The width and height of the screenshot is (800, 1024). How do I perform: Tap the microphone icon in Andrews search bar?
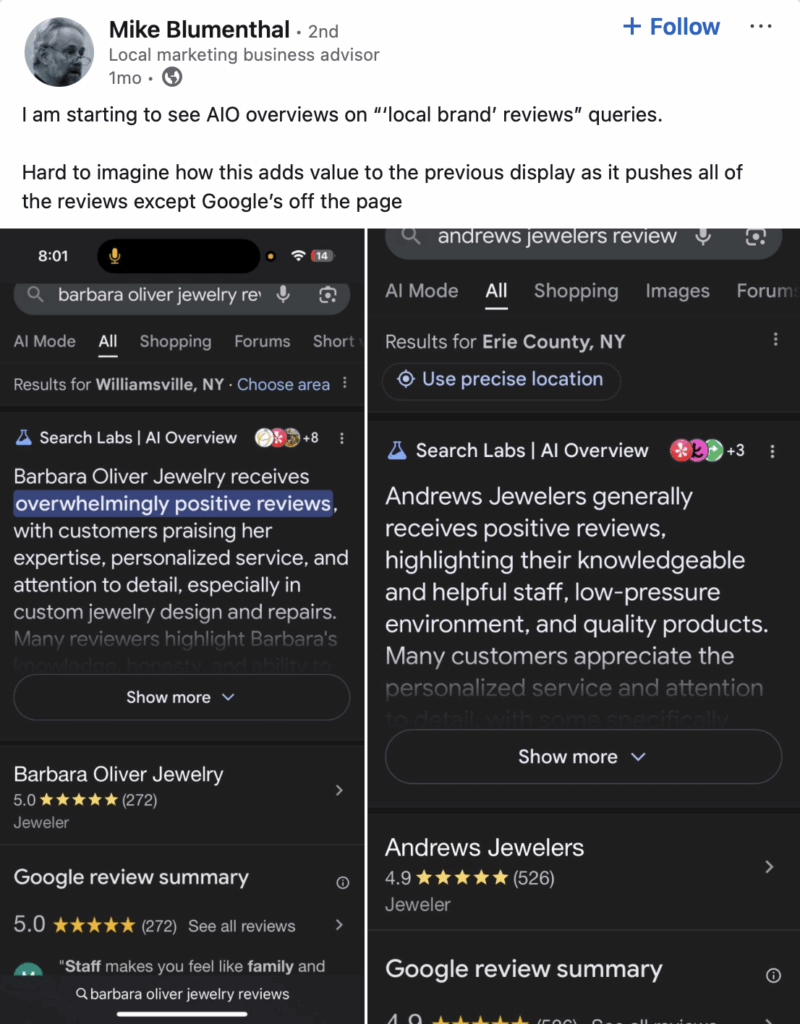(x=704, y=237)
